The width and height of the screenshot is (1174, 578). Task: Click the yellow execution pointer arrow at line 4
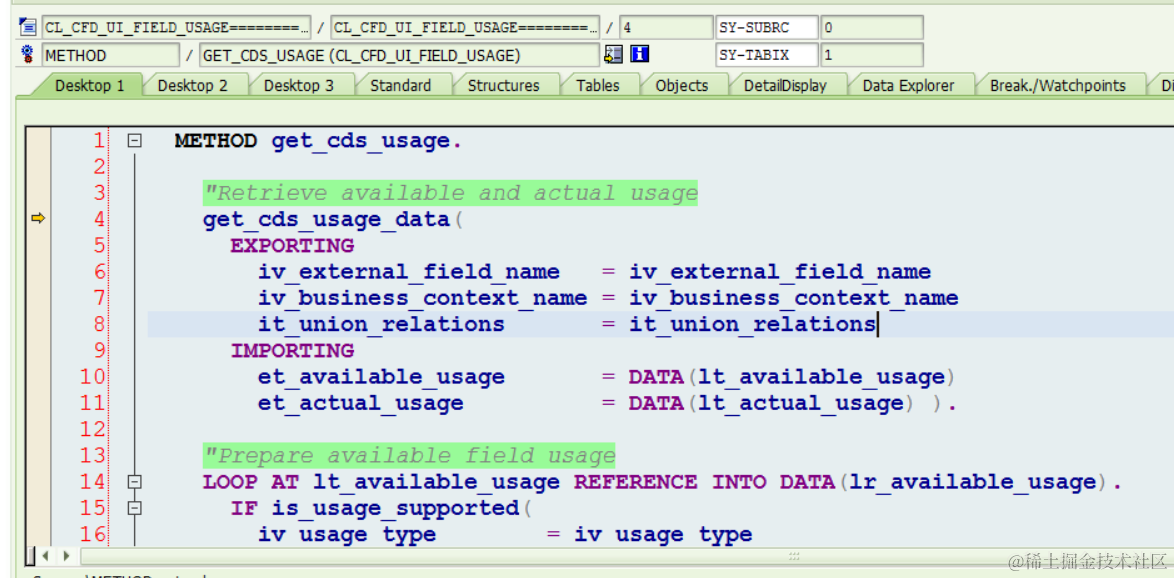coord(37,219)
